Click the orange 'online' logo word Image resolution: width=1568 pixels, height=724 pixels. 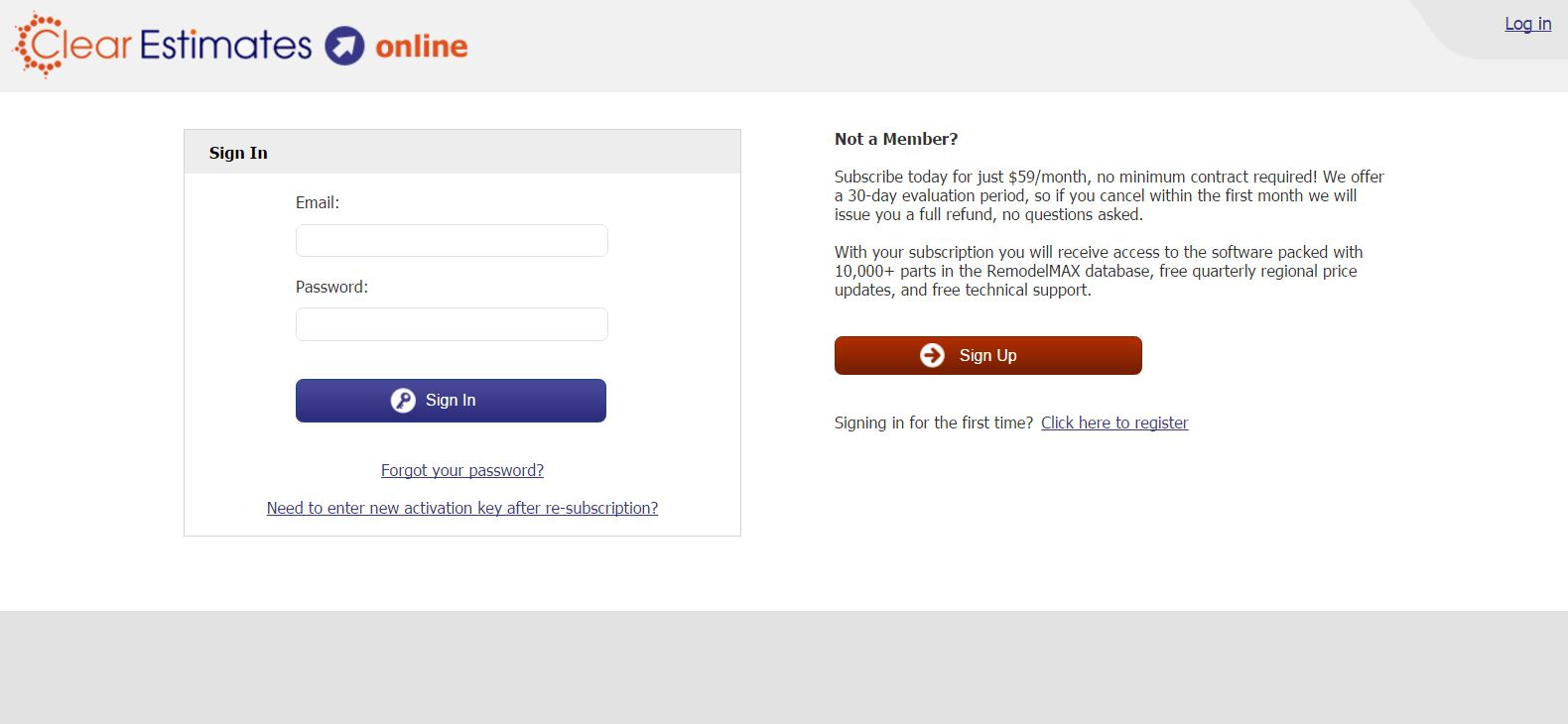421,47
